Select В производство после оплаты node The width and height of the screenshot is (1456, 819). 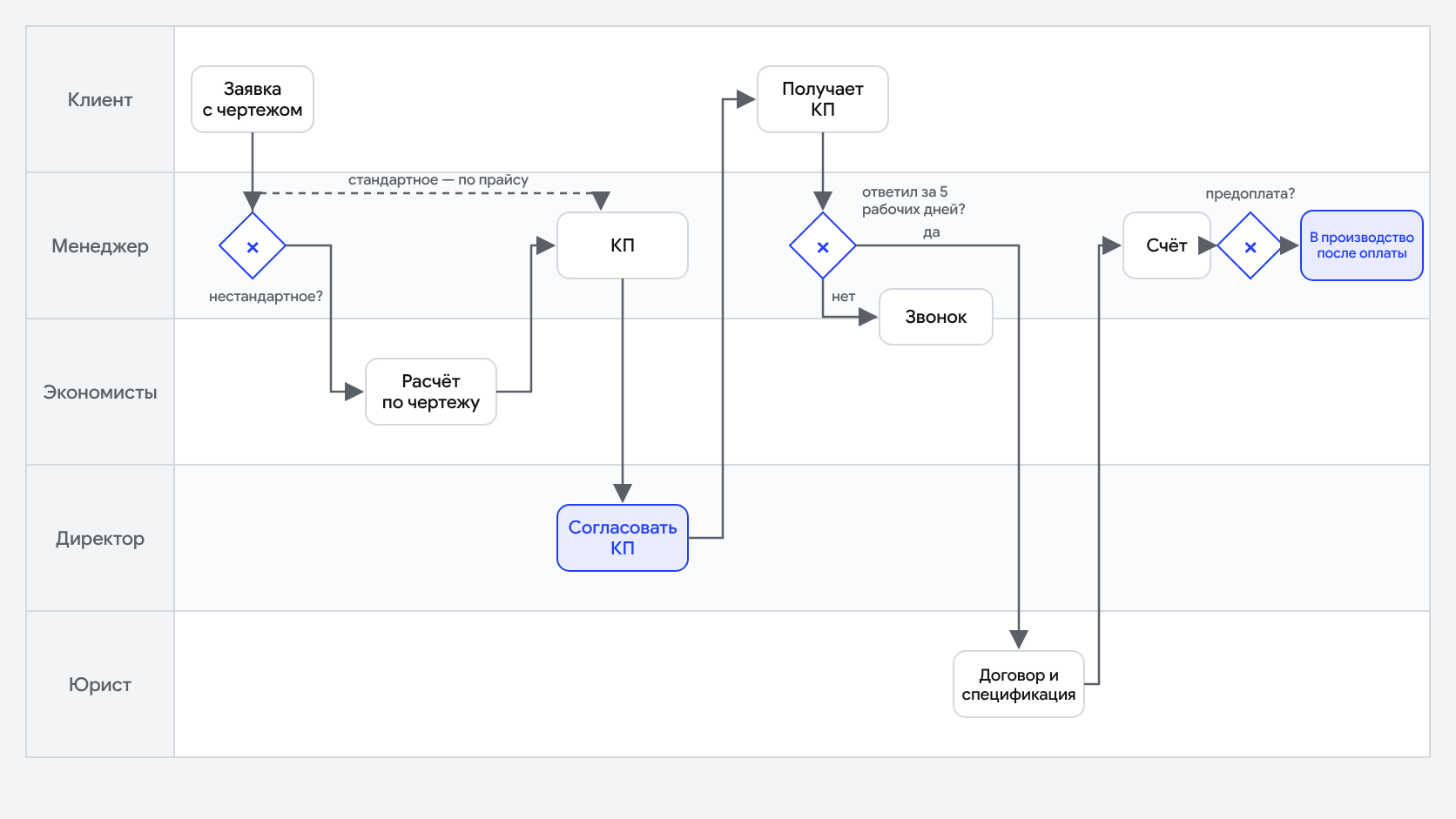click(1362, 245)
